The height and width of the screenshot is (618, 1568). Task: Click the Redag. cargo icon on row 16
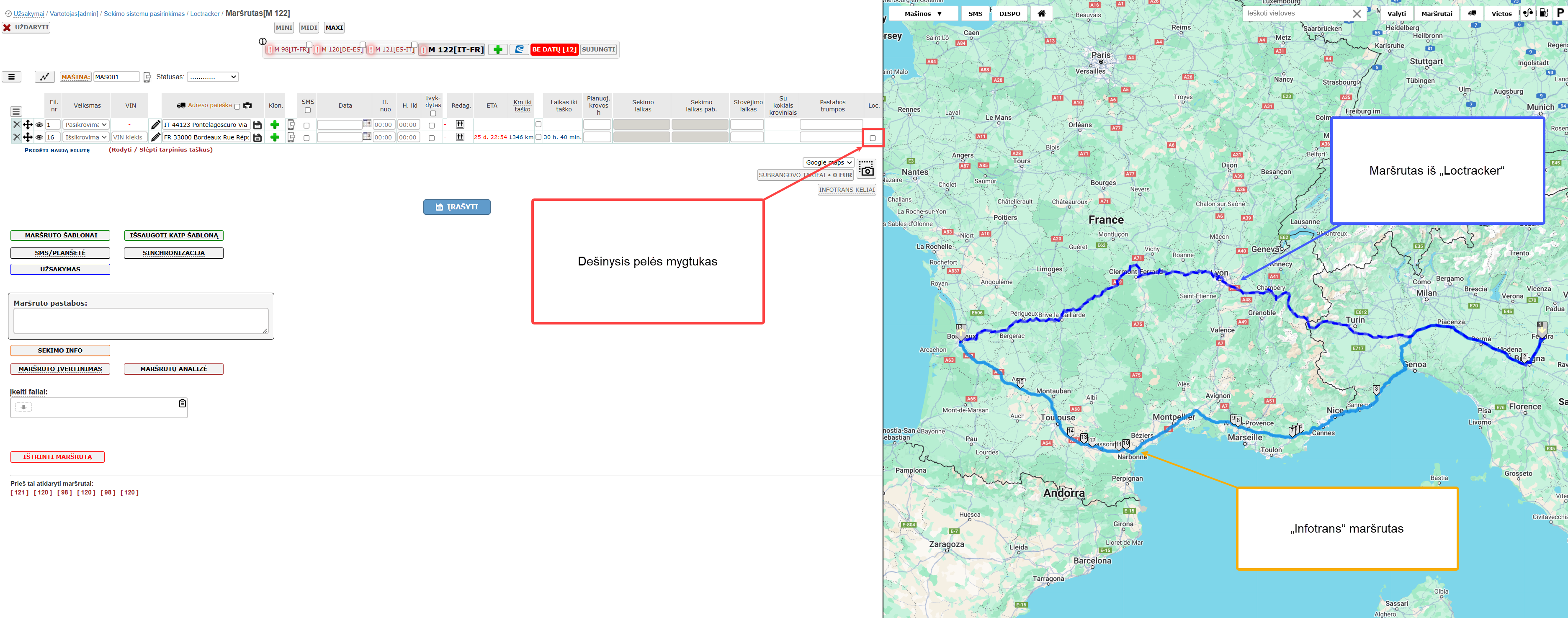pyautogui.click(x=460, y=137)
